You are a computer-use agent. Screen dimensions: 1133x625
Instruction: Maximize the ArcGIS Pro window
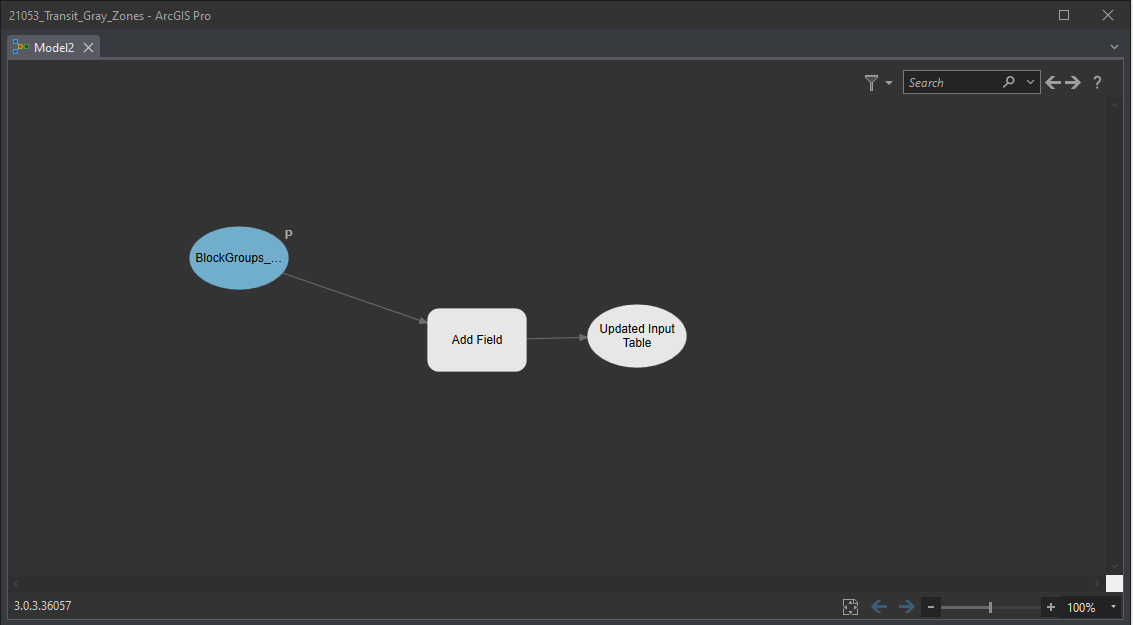tap(1064, 15)
